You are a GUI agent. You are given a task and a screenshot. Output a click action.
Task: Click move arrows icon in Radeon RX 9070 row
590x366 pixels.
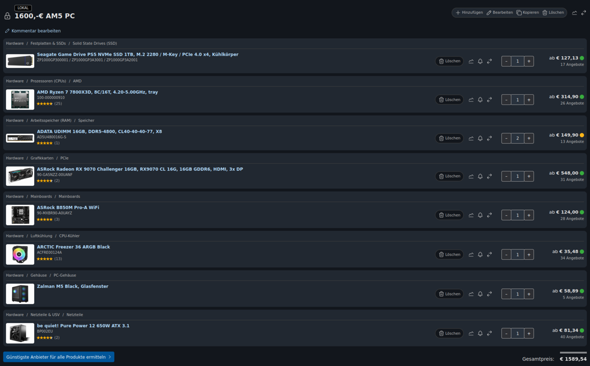(490, 176)
